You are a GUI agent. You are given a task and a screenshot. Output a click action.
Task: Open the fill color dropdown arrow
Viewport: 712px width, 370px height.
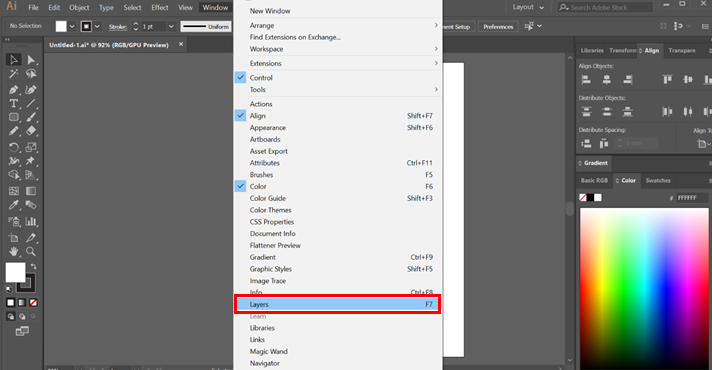[x=72, y=26]
